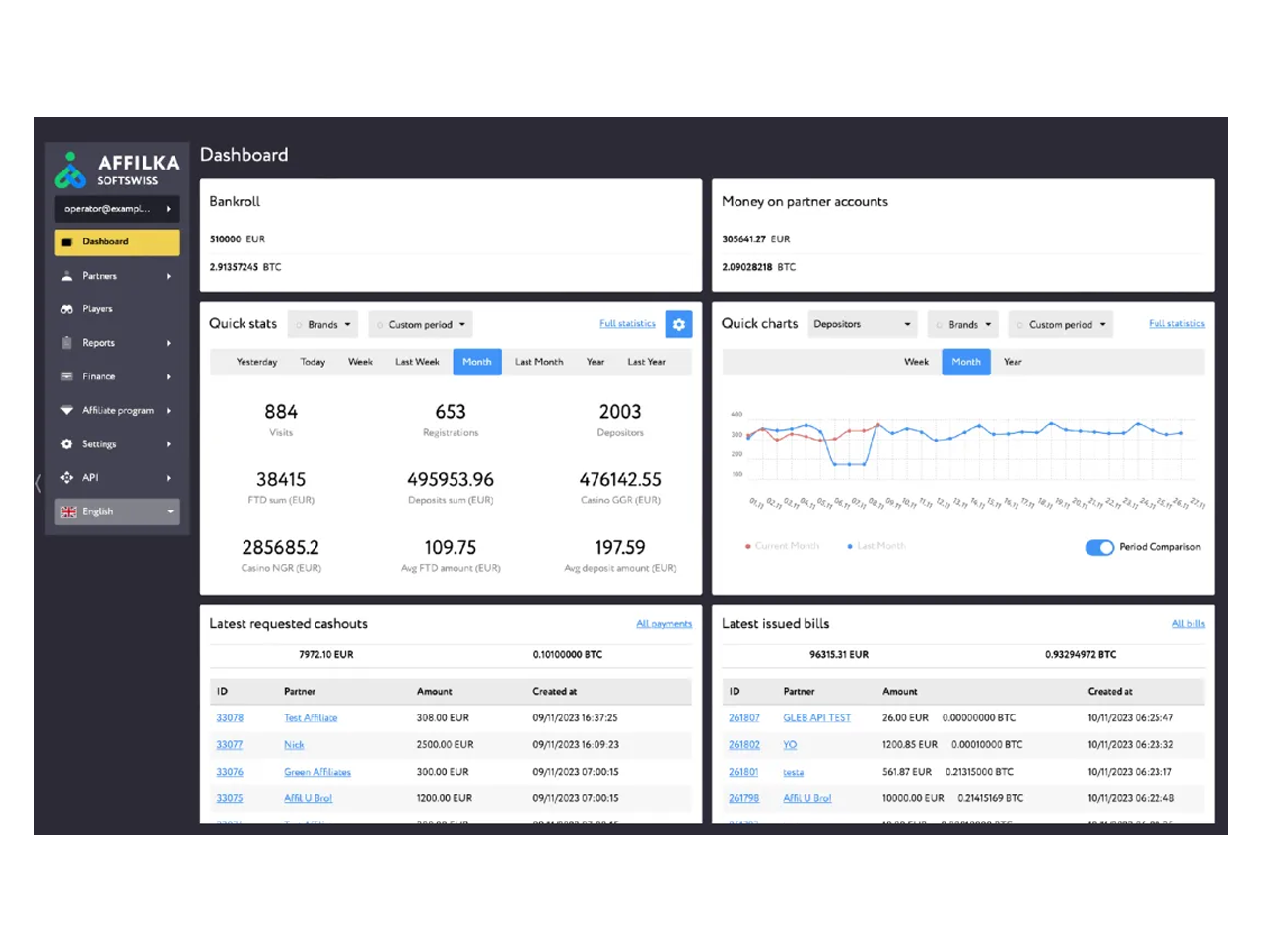
Task: Open Full statistics from Quick charts
Action: point(1176,323)
